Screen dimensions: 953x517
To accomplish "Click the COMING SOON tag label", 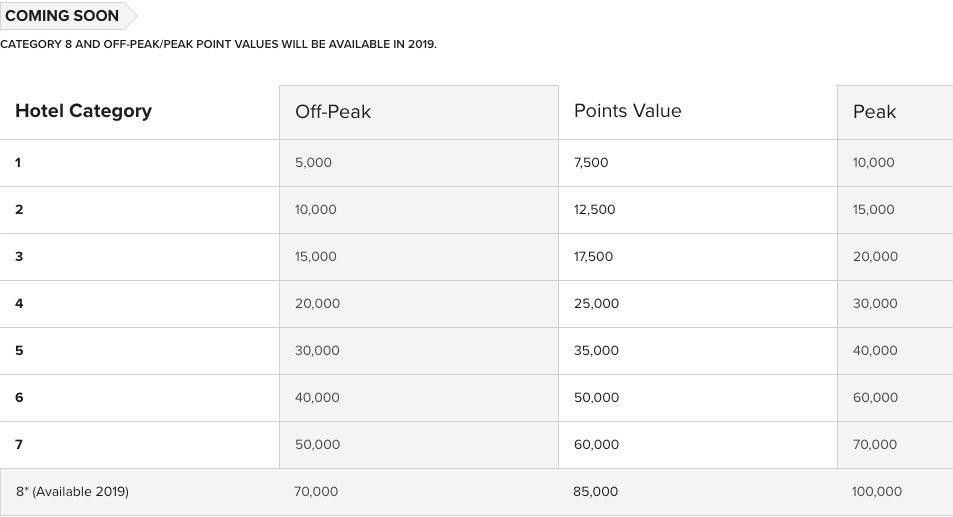I will click(62, 16).
